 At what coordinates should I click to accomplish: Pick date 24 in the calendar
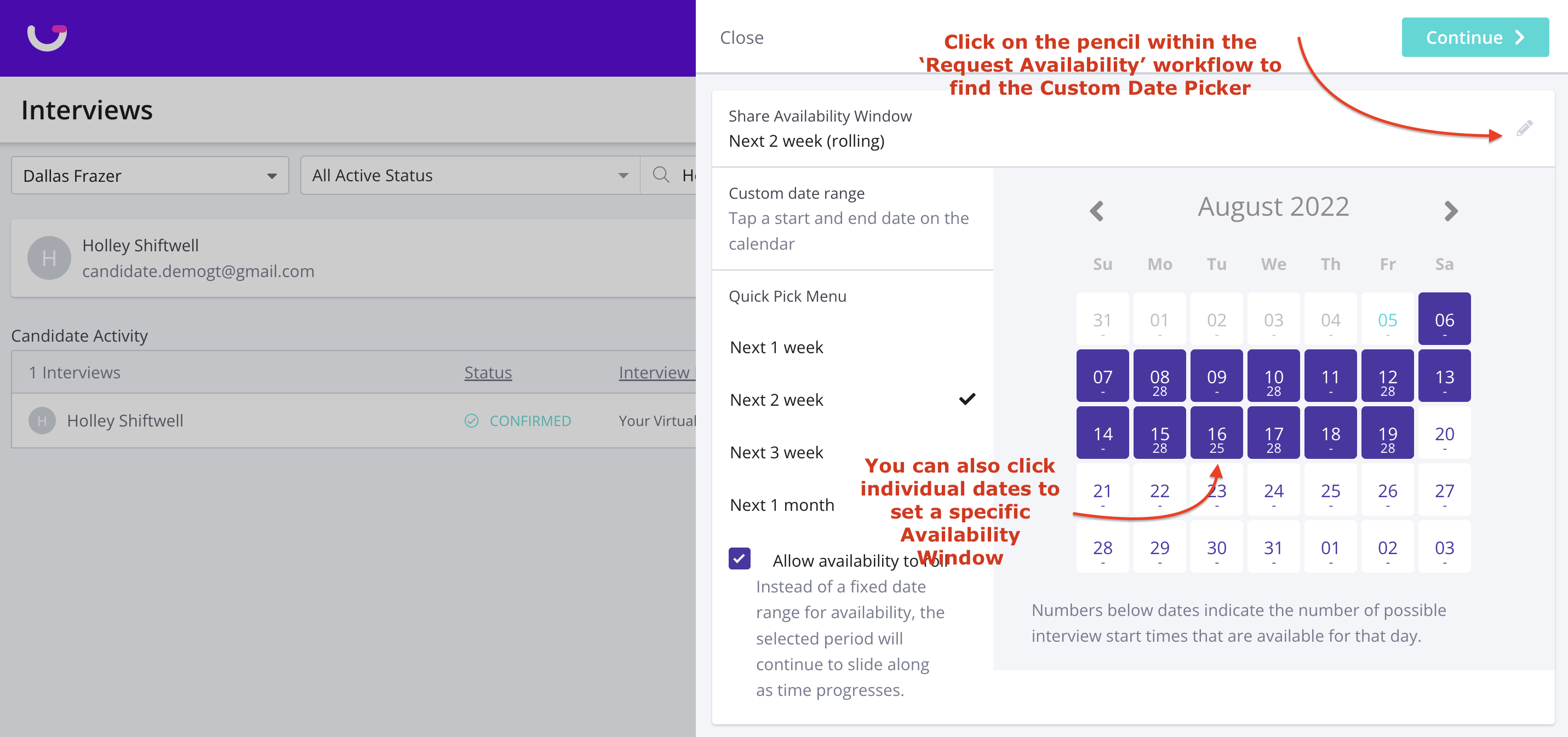point(1273,491)
